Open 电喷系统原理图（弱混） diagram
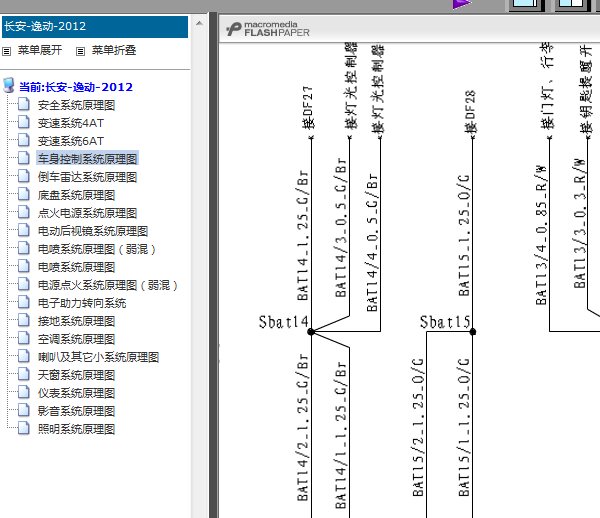Screen dimensions: 600x518 97,249
